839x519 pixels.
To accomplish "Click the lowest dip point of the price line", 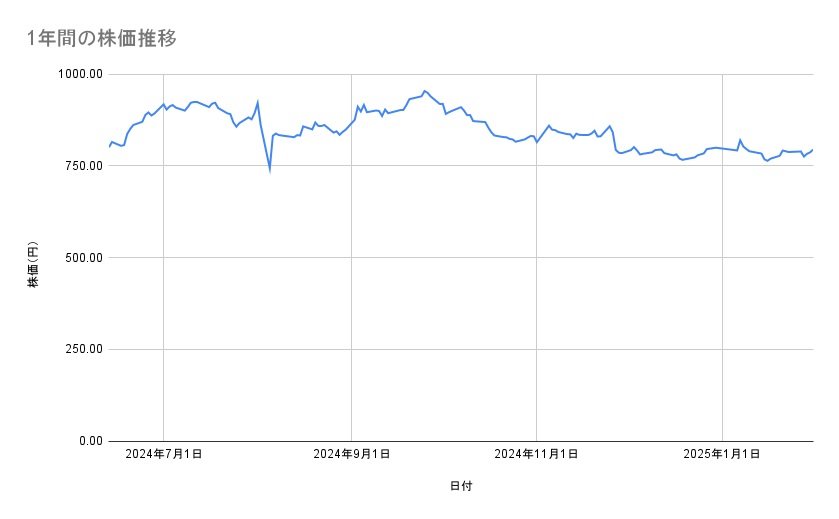I will (270, 170).
